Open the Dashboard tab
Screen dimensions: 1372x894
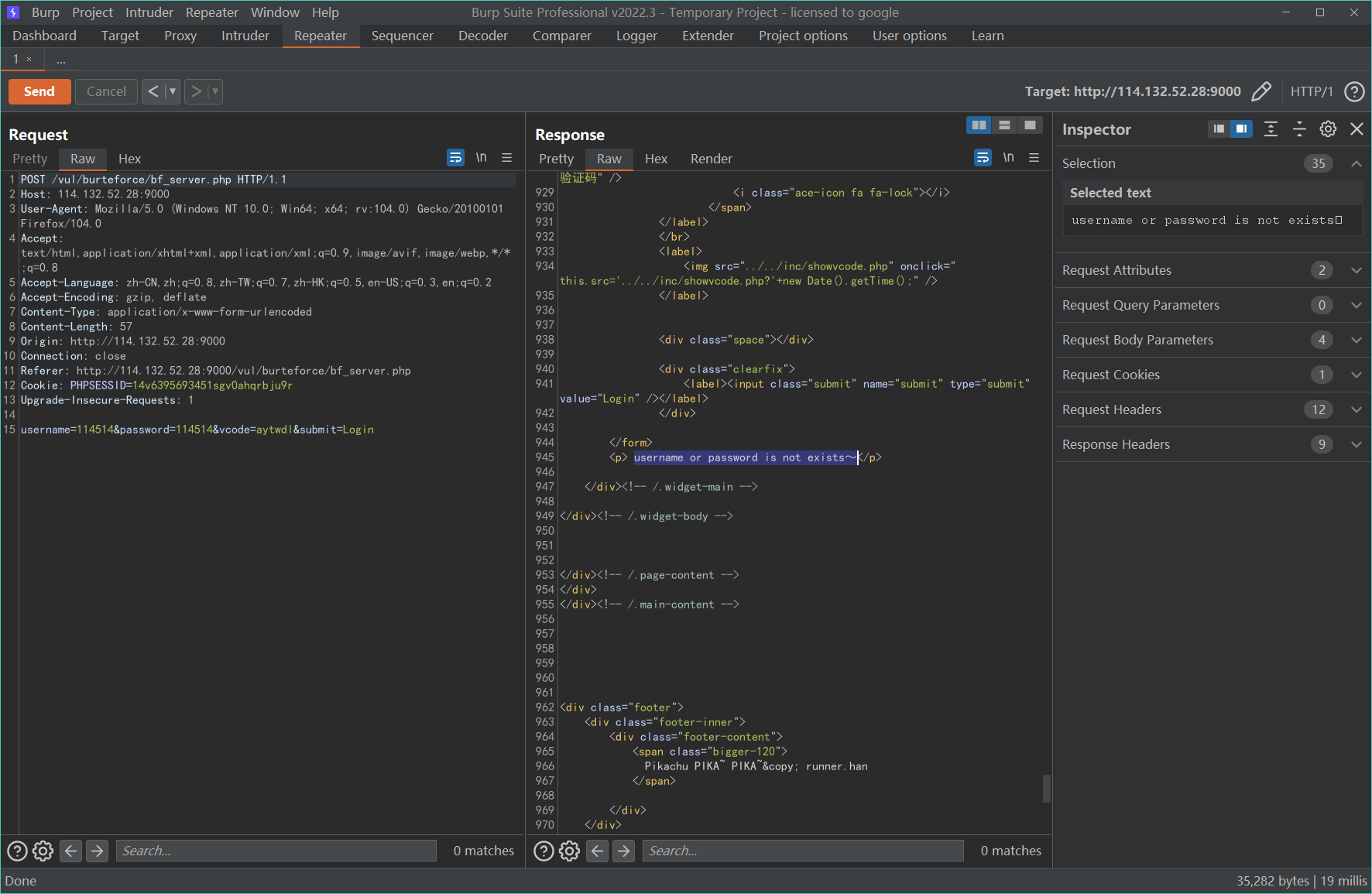click(x=44, y=36)
